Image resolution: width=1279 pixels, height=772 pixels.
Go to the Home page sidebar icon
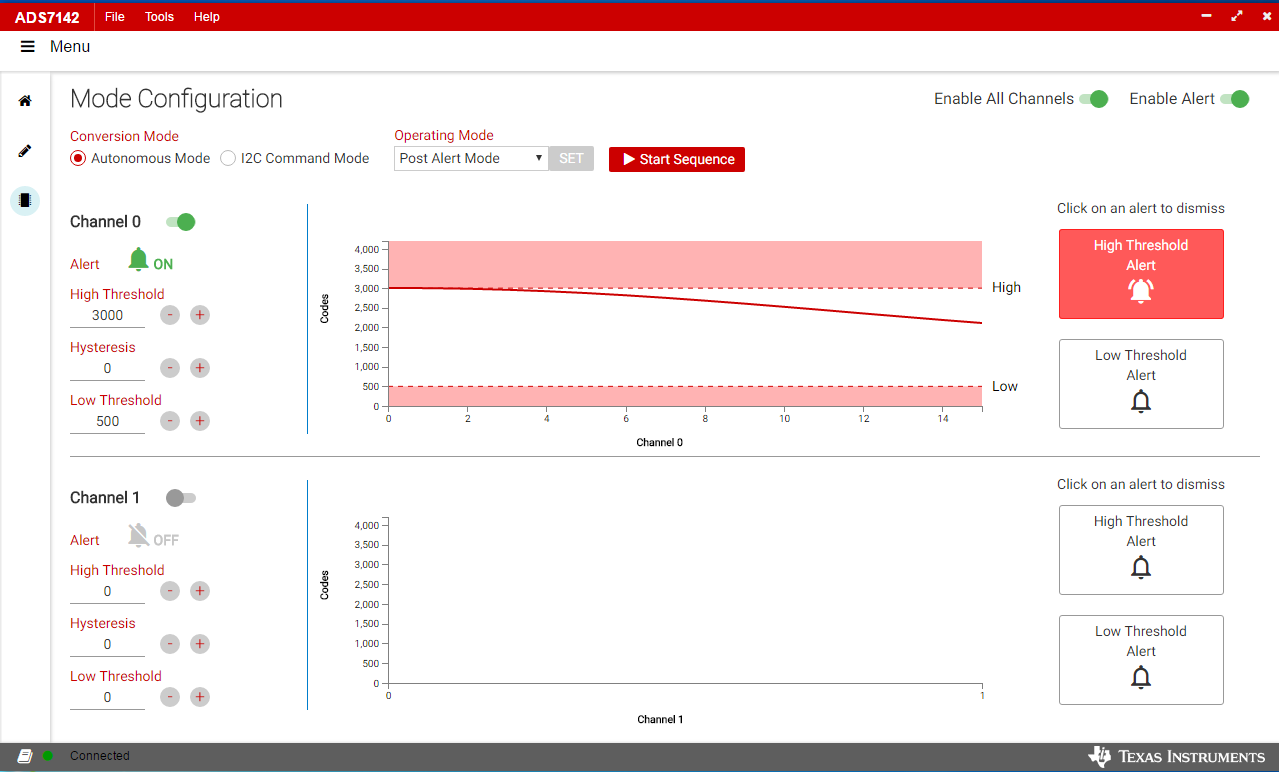25,101
